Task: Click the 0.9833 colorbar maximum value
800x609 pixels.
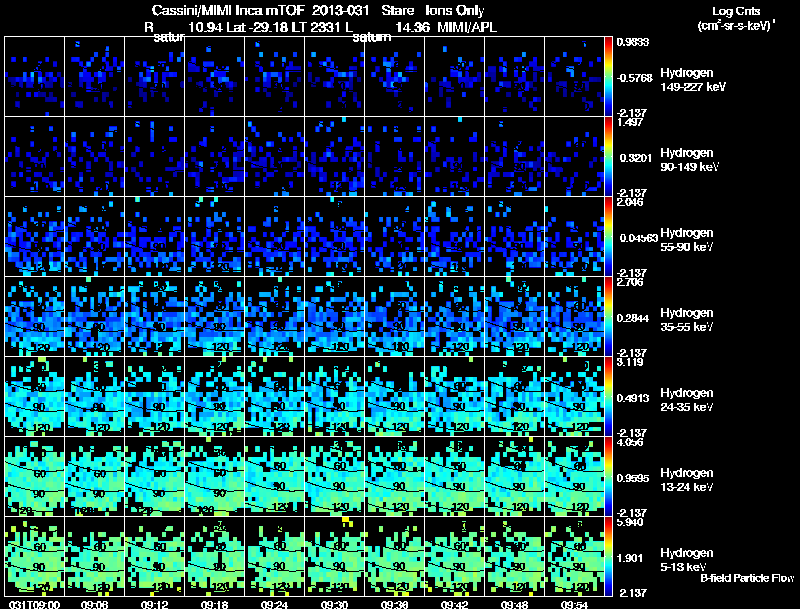Action: [633, 42]
